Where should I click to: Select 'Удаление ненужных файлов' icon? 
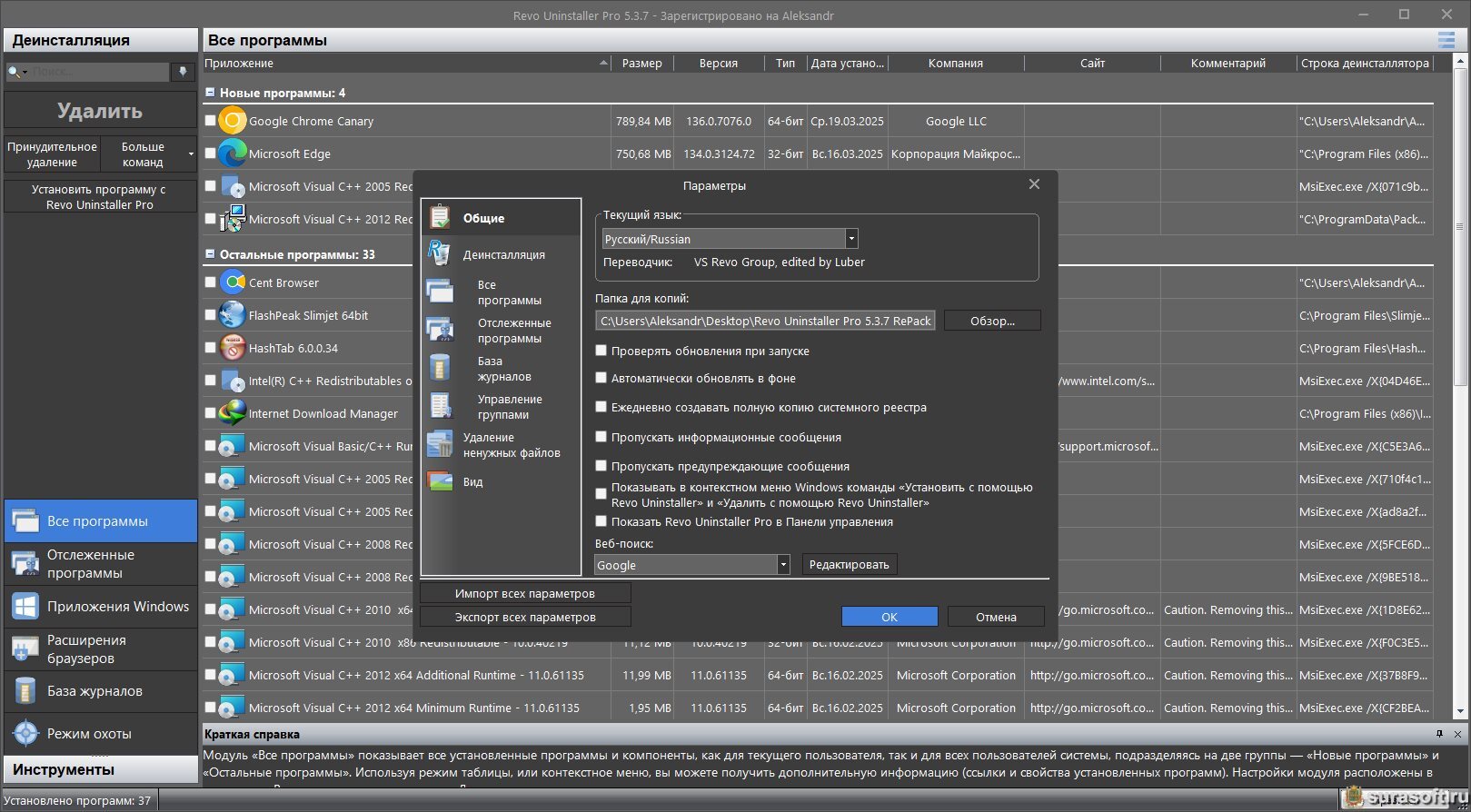click(440, 444)
